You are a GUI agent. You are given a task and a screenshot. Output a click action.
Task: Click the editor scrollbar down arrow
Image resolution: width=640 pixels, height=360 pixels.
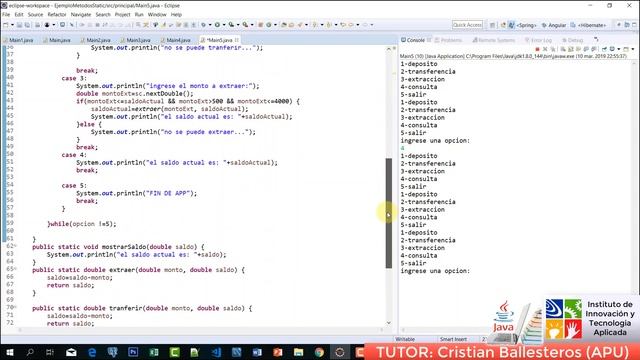click(x=389, y=322)
